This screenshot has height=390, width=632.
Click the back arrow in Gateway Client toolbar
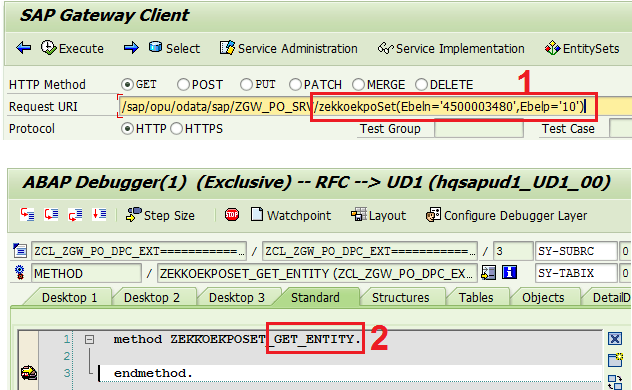23,48
